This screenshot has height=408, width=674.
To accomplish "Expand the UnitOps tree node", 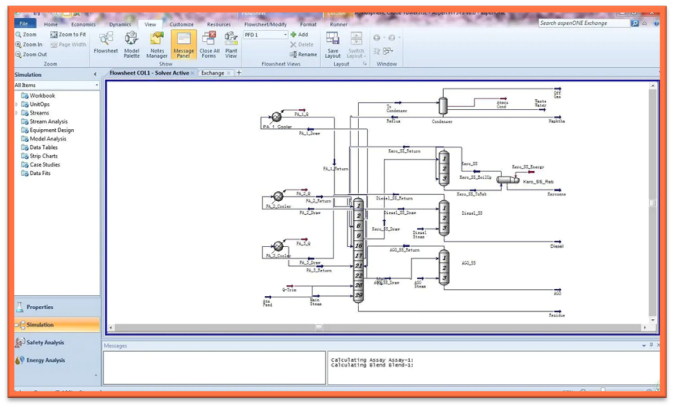I will click(x=18, y=103).
